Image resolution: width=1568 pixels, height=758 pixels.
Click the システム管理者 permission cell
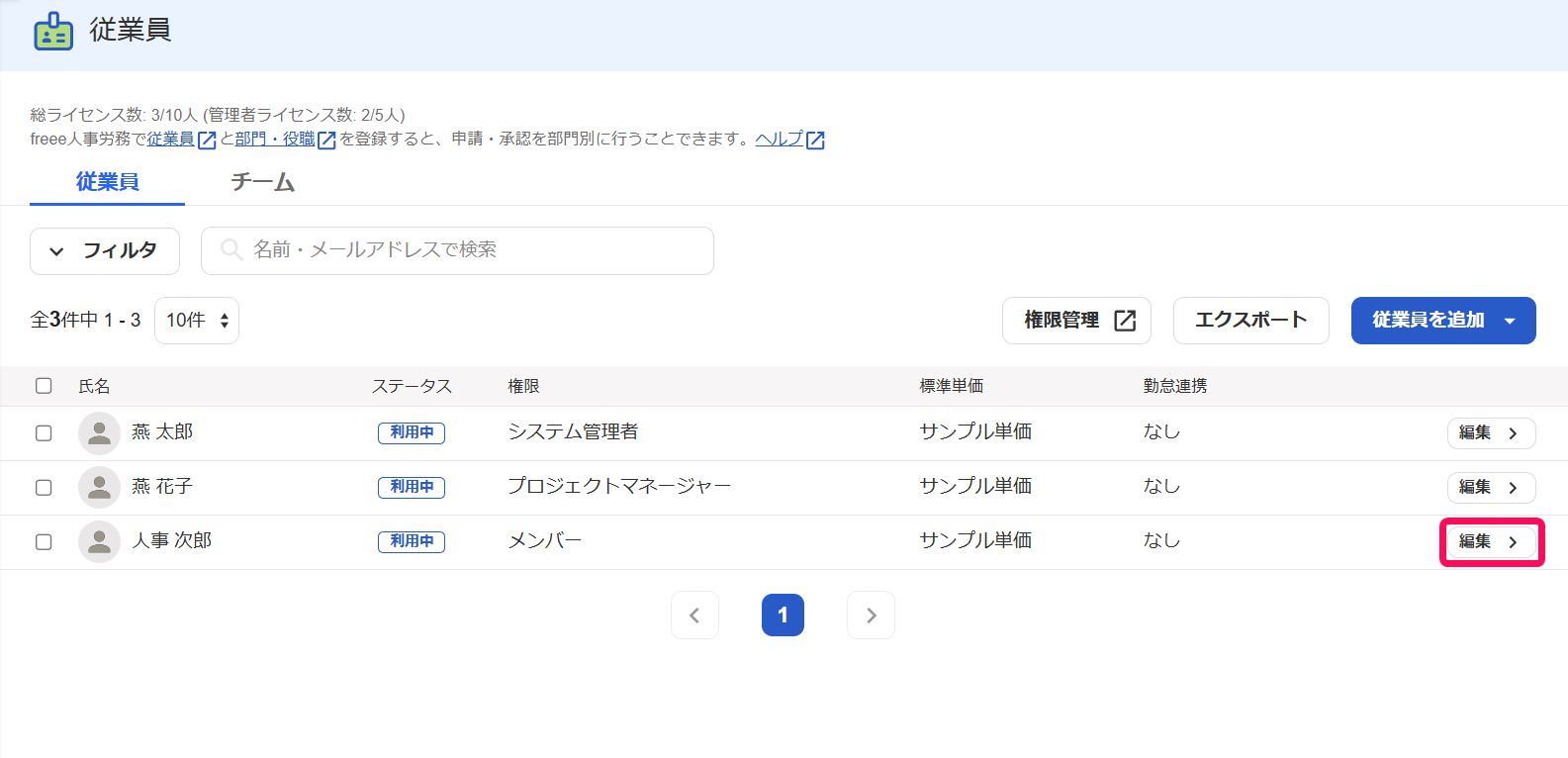(573, 432)
